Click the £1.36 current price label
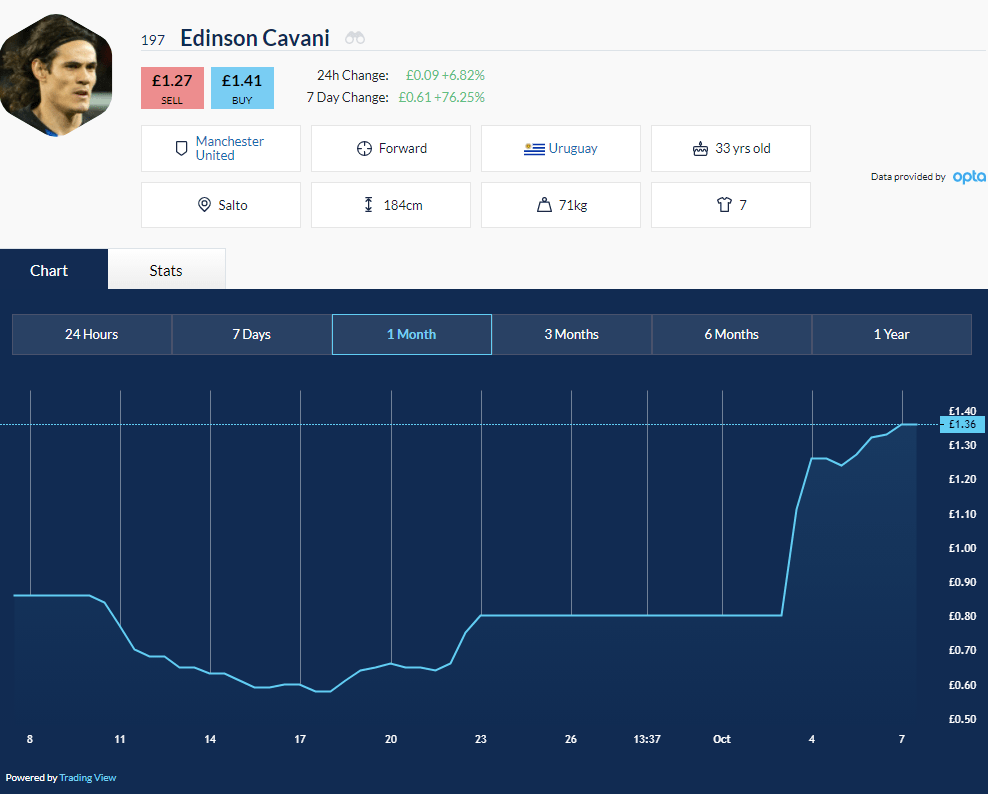The height and width of the screenshot is (794, 988). 962,424
